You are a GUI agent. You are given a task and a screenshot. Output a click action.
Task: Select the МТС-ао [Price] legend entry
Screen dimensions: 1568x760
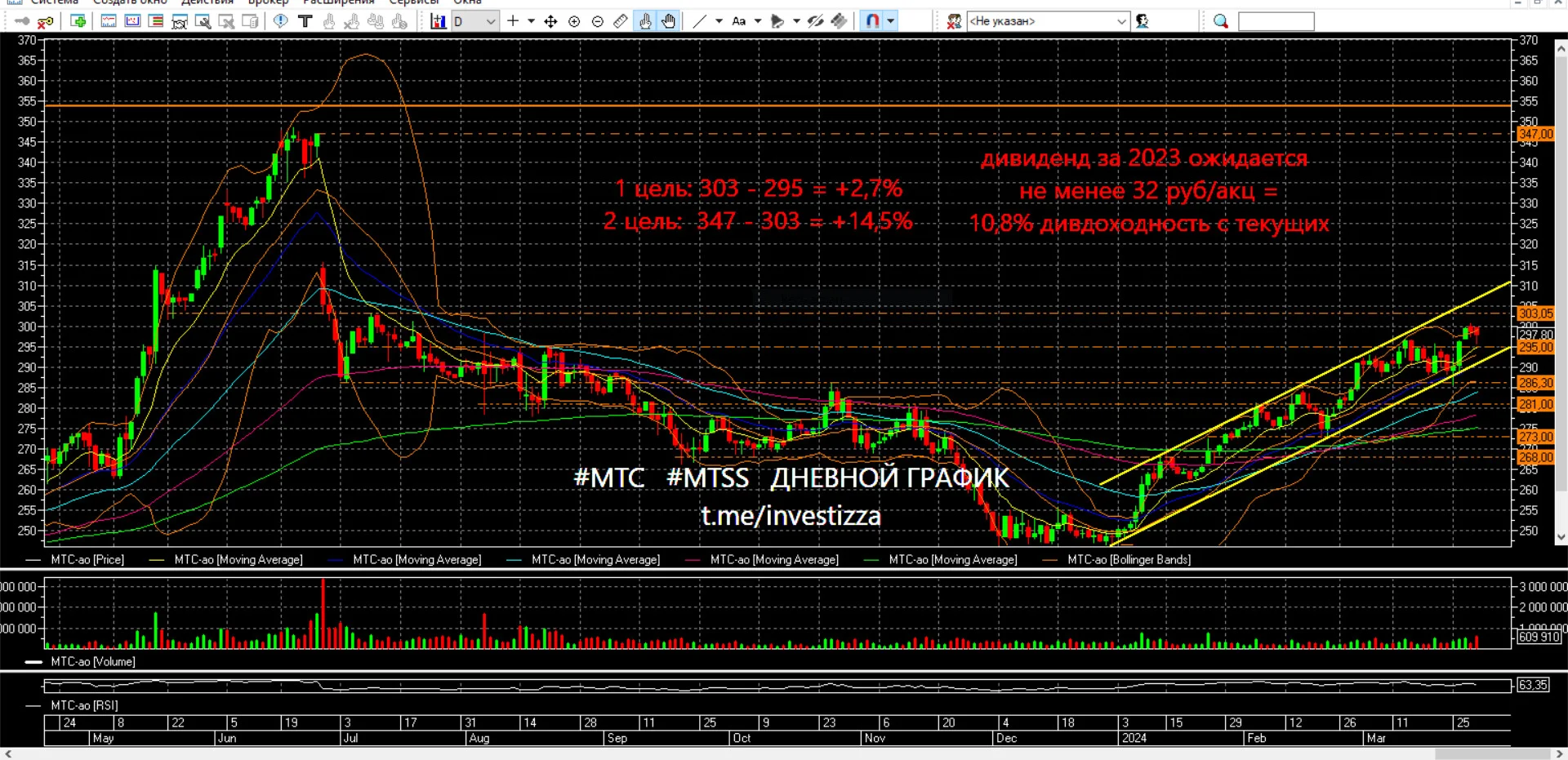[76, 560]
